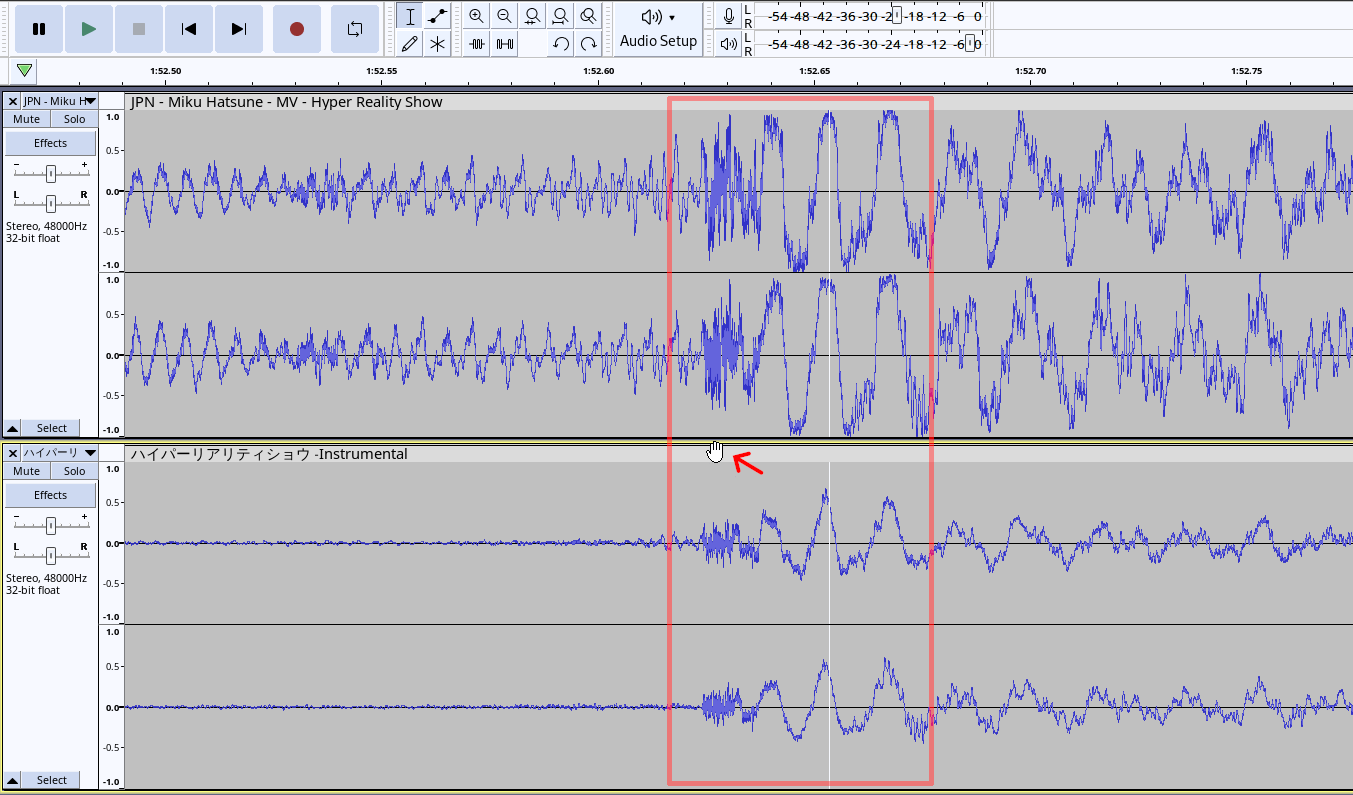Click the Zoom In magnifier

[476, 16]
